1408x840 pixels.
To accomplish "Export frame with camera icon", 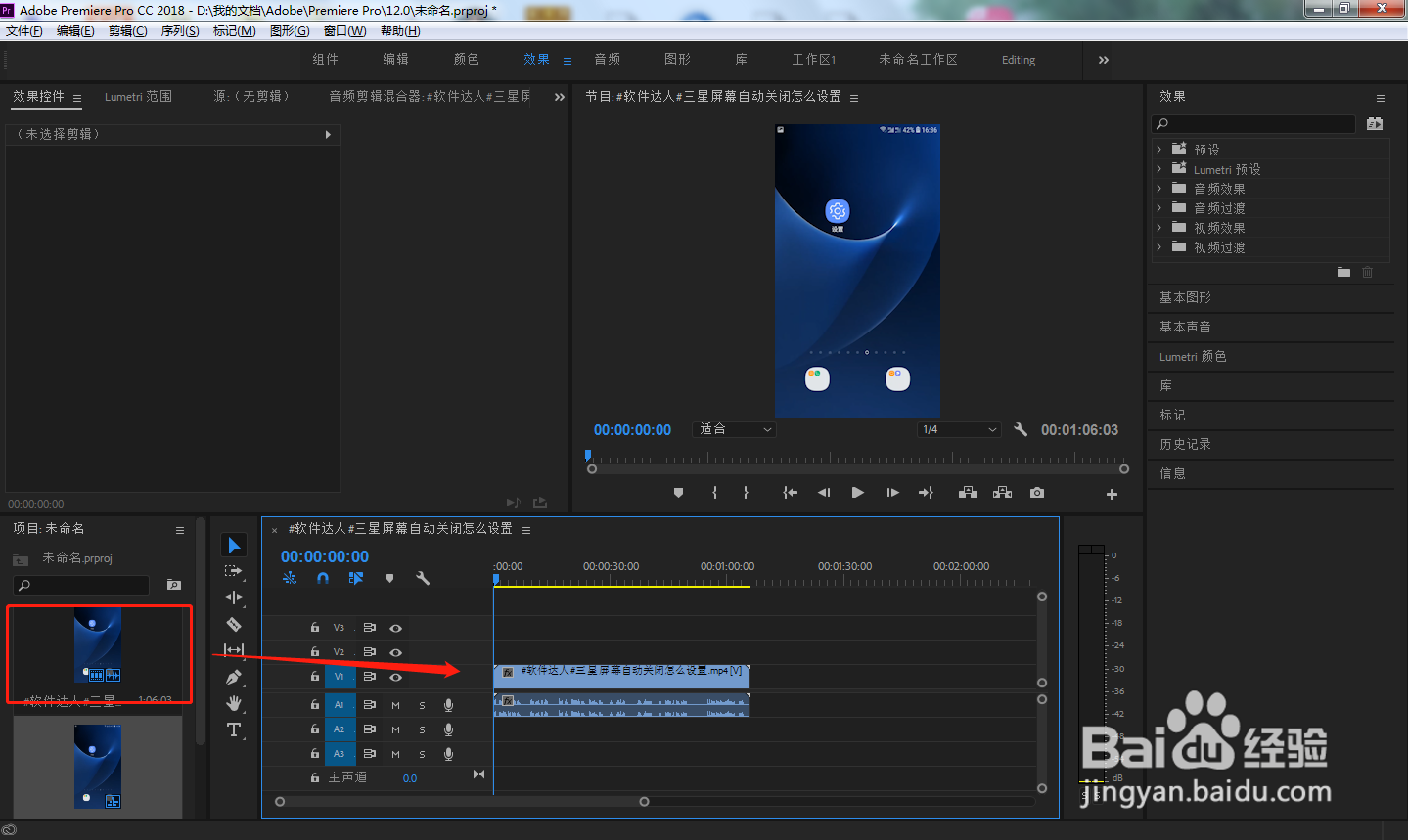I will [x=1037, y=493].
